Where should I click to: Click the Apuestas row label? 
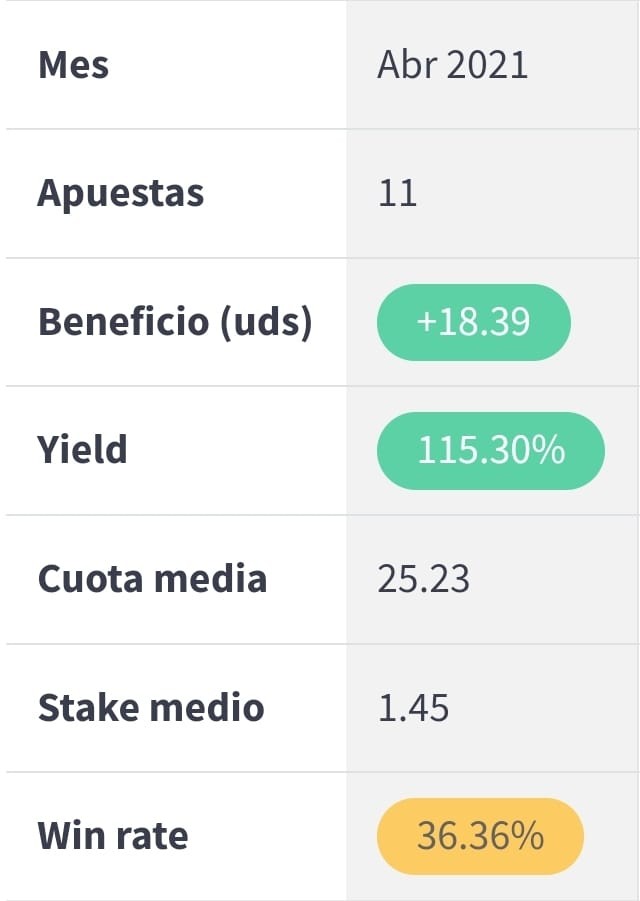121,194
